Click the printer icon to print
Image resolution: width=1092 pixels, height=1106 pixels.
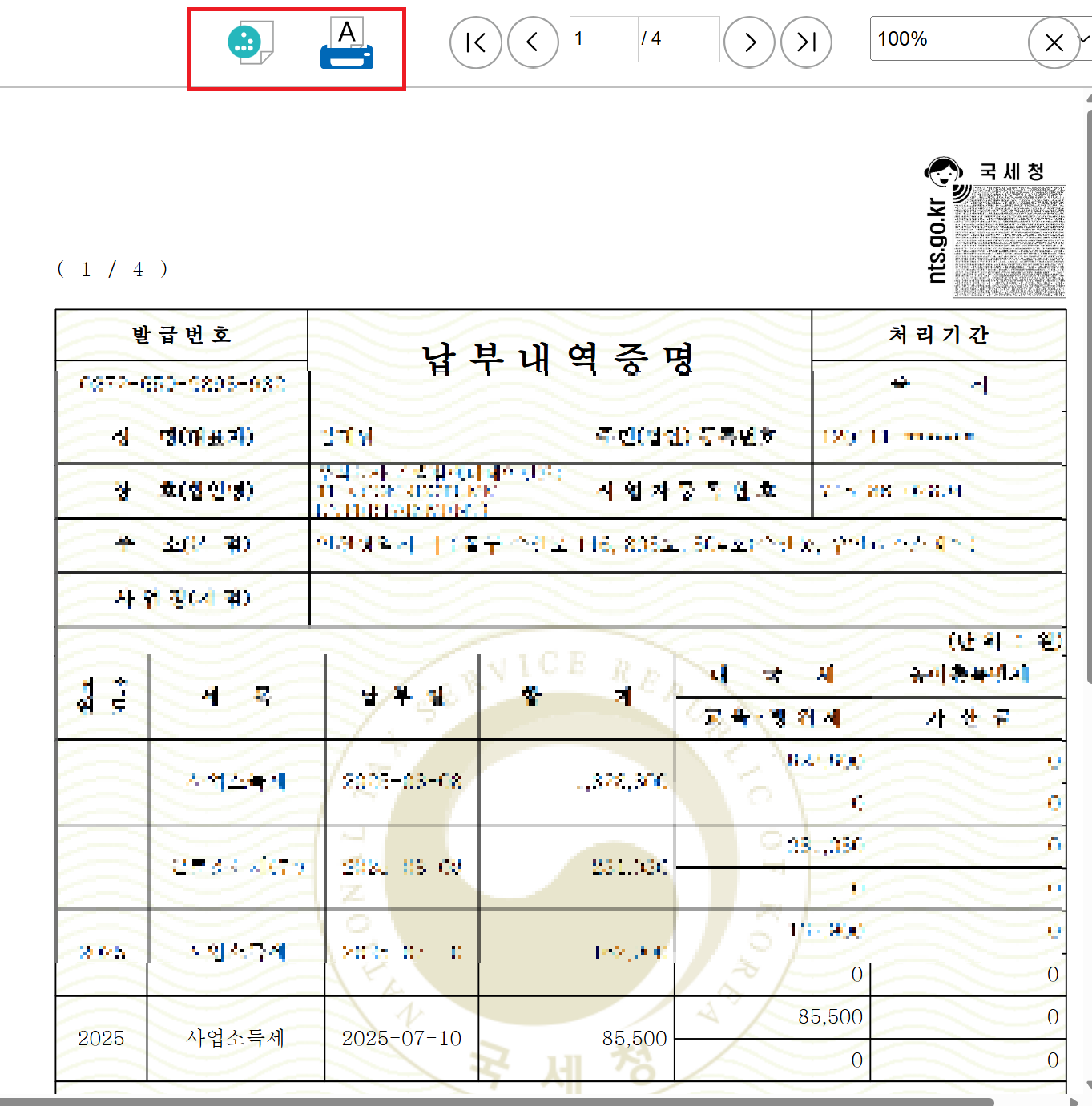[347, 43]
